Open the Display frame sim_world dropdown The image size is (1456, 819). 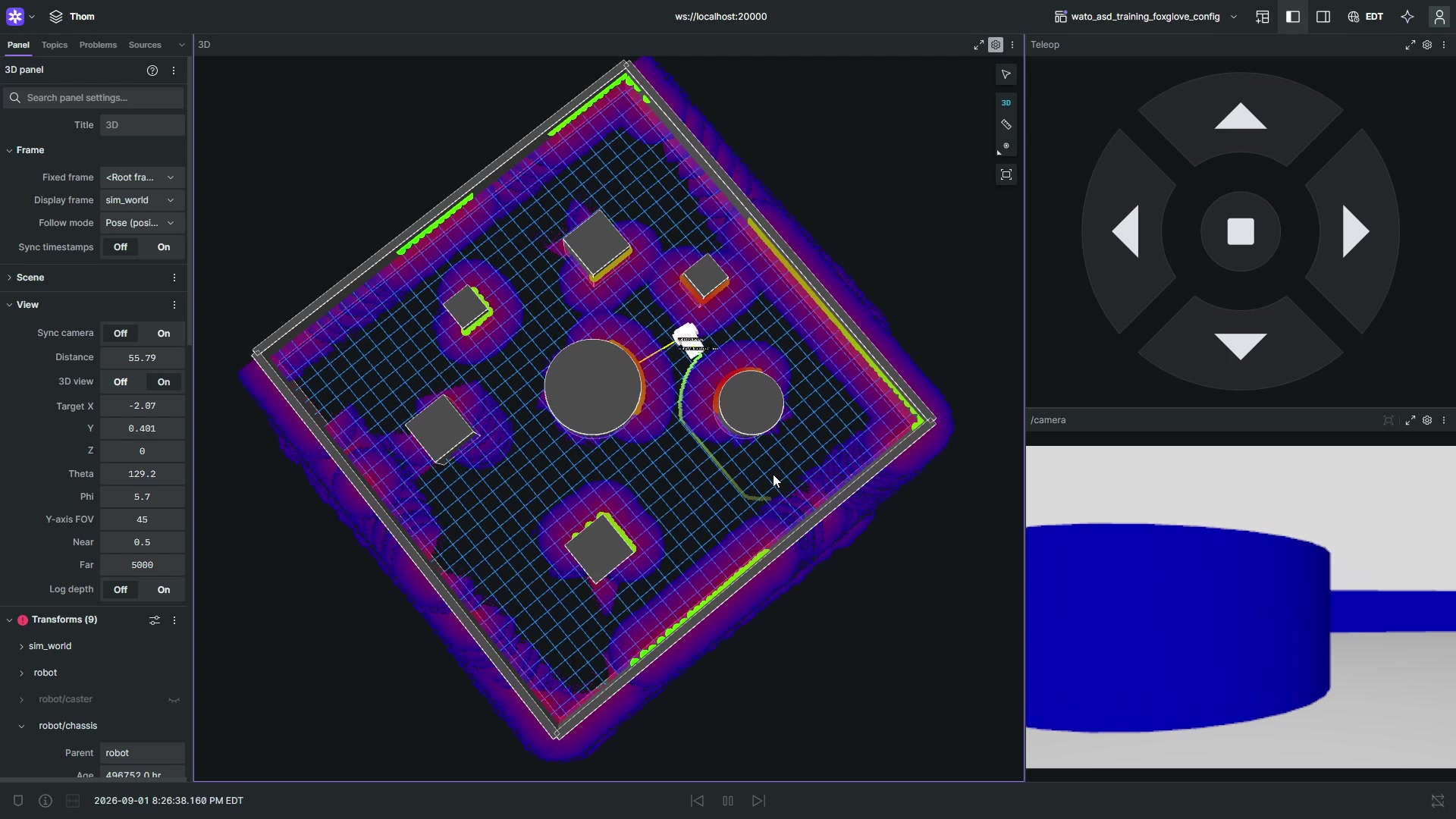click(142, 200)
